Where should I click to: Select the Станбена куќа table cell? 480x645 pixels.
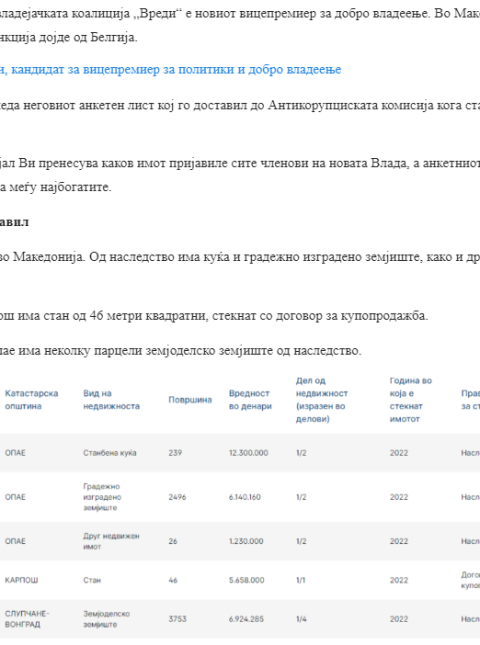pyautogui.click(x=110, y=453)
